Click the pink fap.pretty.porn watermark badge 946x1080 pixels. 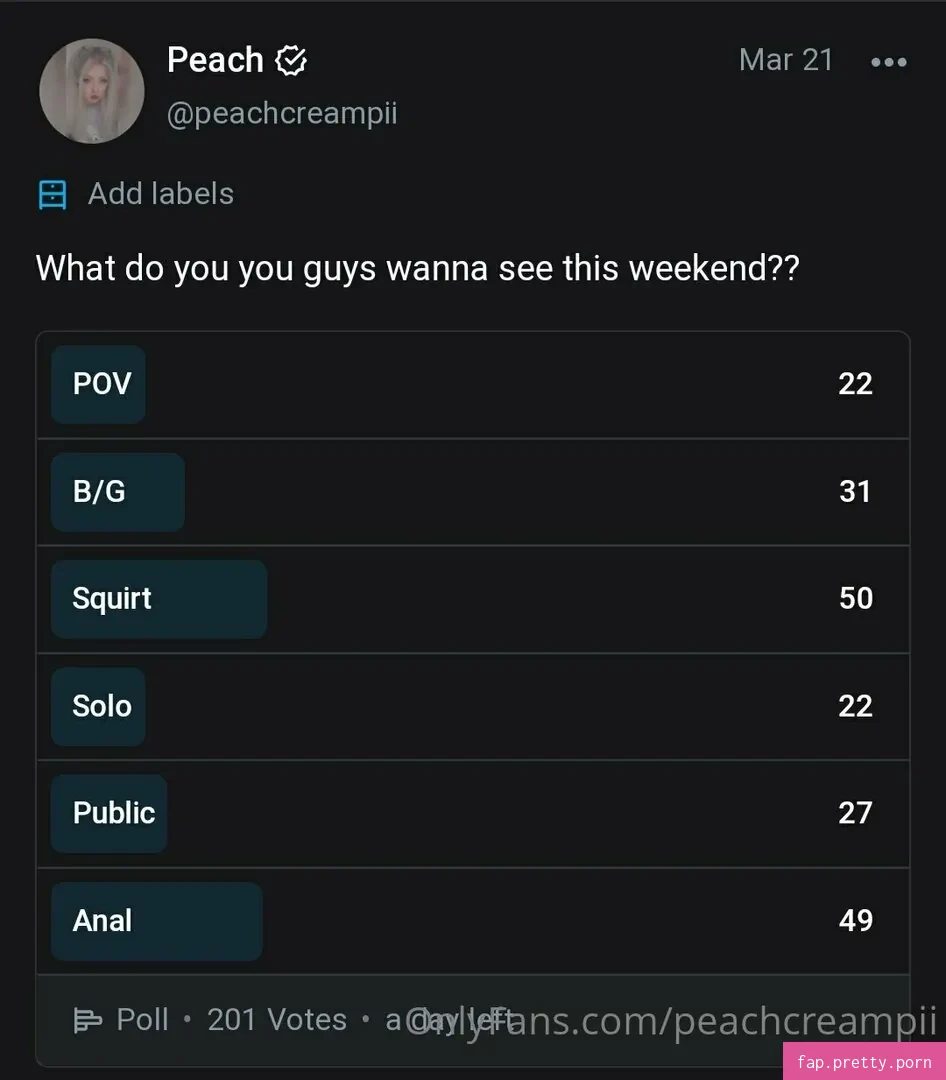(864, 1062)
